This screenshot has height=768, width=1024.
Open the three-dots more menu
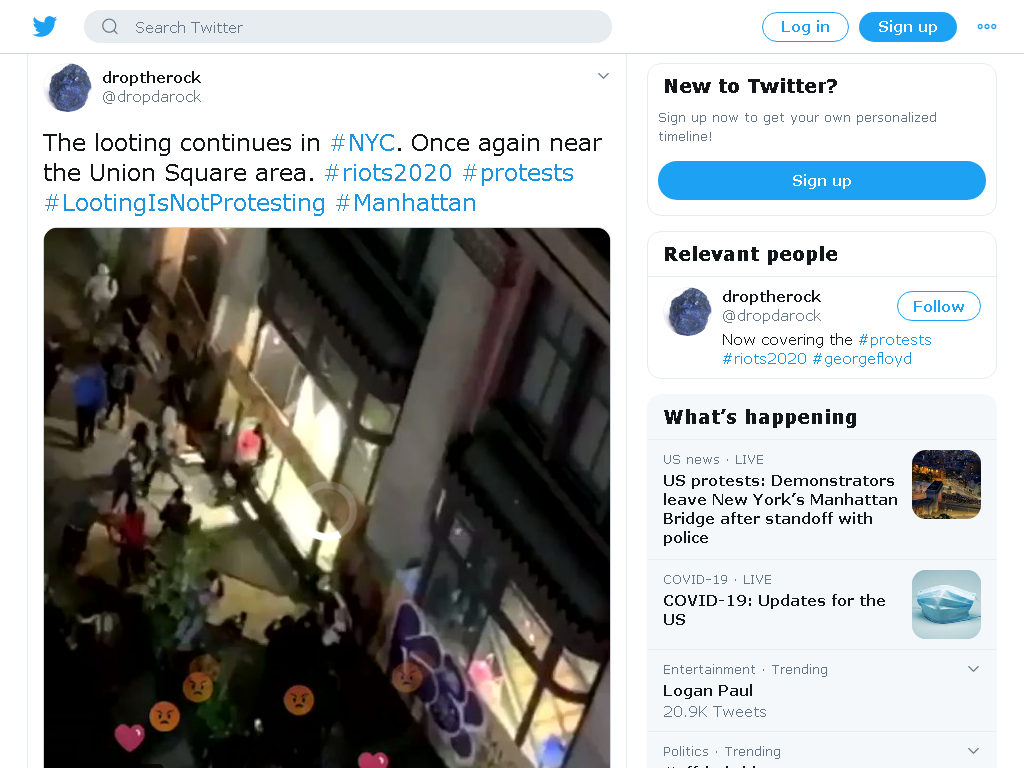[x=986, y=27]
